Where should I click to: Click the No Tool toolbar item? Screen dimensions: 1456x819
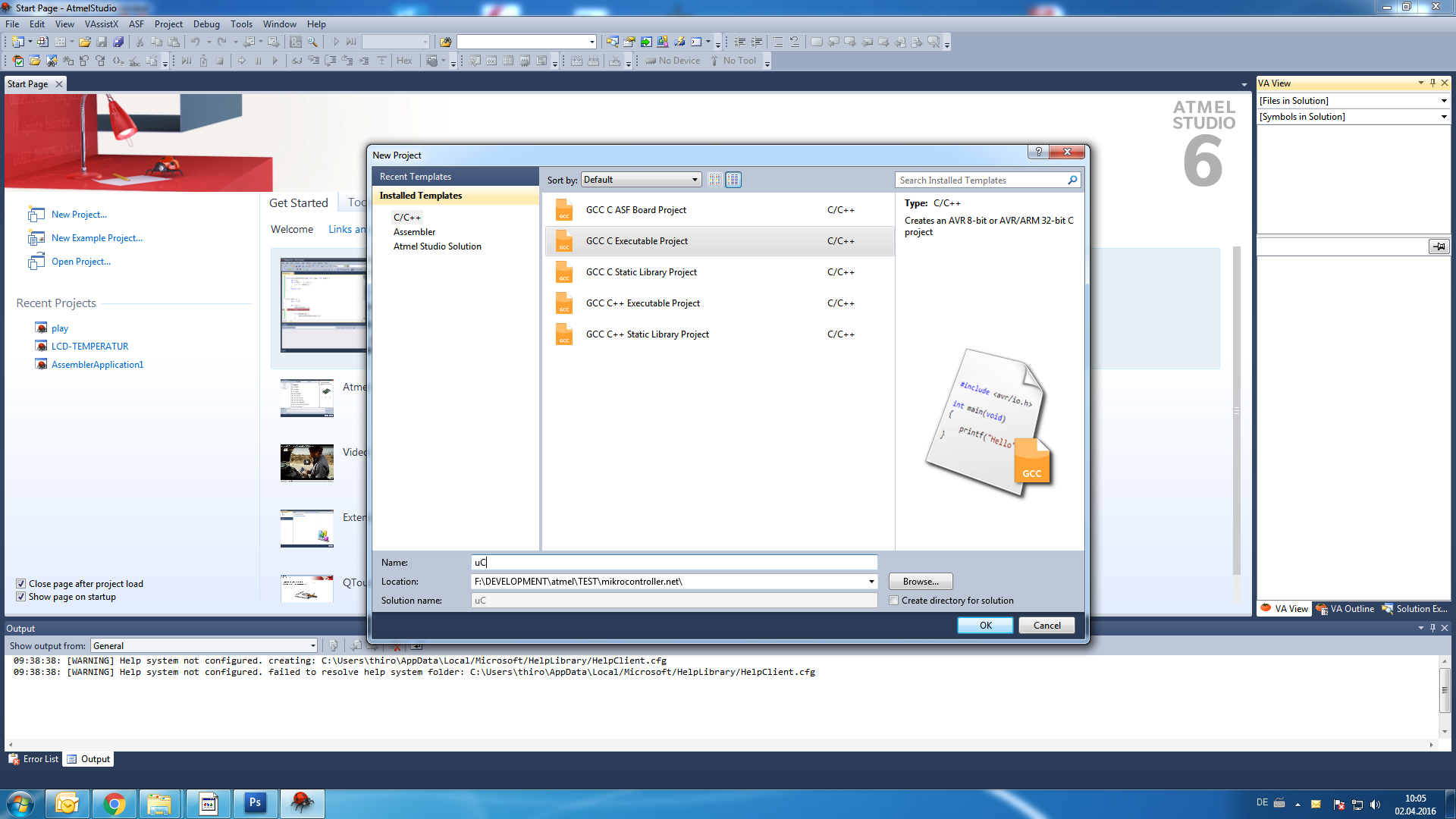[733, 61]
